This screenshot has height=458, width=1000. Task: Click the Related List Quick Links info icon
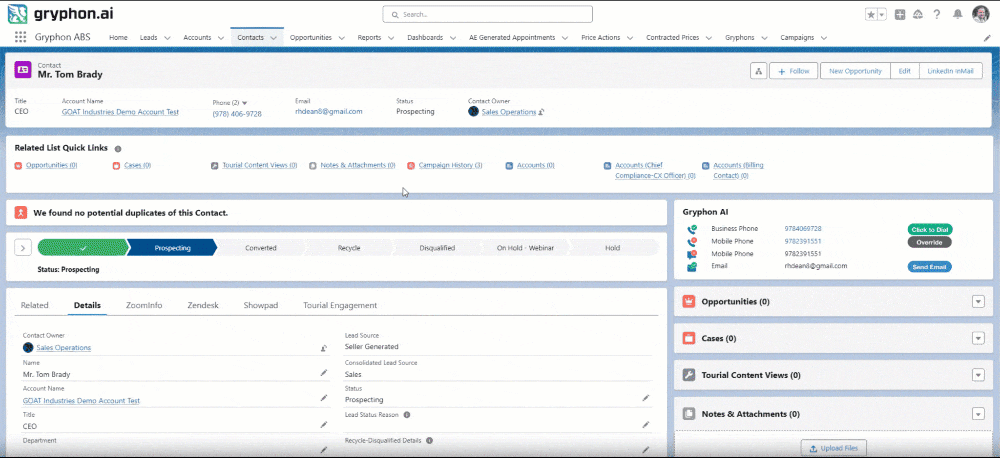[118, 149]
